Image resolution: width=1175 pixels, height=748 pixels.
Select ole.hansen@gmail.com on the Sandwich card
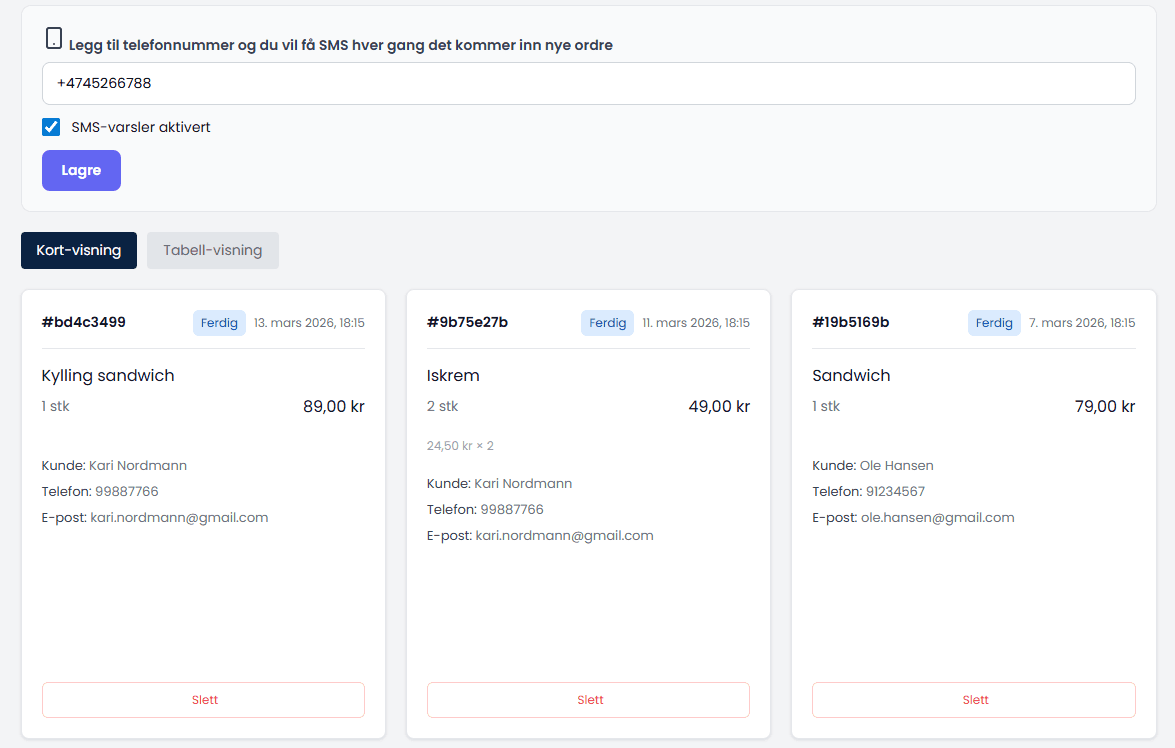[x=938, y=517]
